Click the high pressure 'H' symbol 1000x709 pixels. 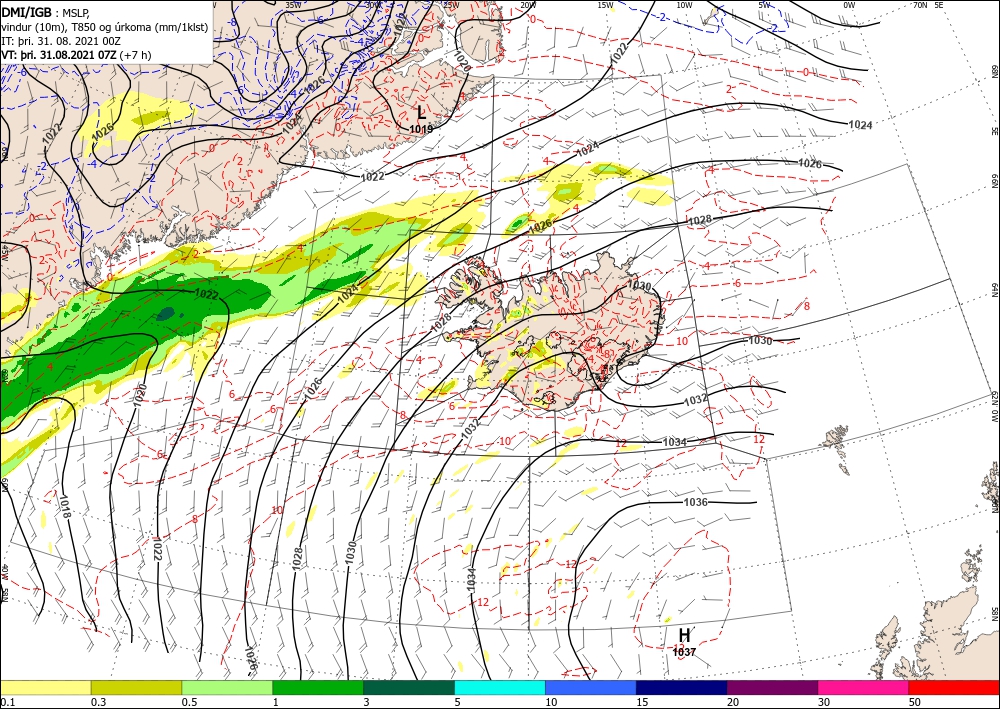(684, 635)
